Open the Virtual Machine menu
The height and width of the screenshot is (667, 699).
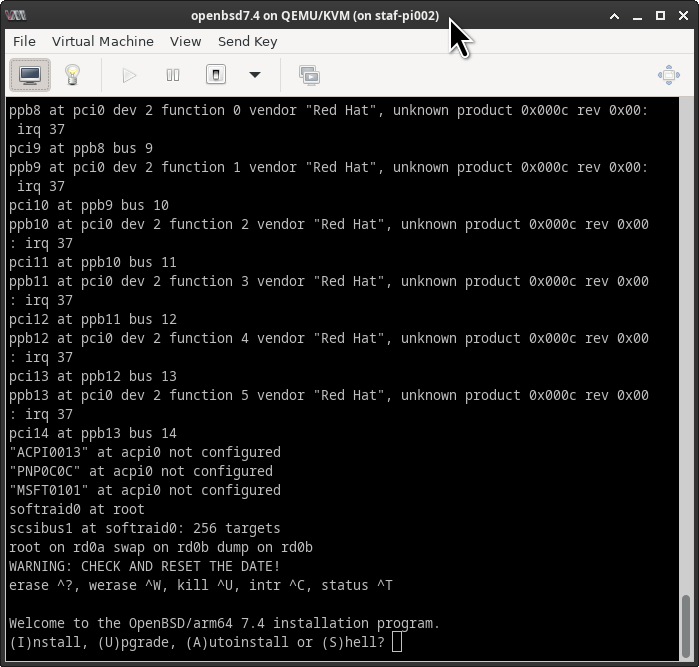tap(103, 41)
